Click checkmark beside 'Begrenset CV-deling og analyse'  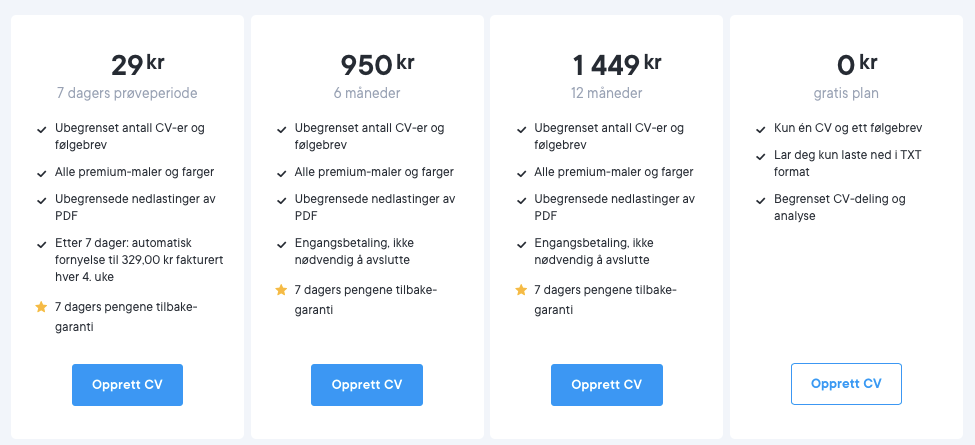tap(761, 200)
